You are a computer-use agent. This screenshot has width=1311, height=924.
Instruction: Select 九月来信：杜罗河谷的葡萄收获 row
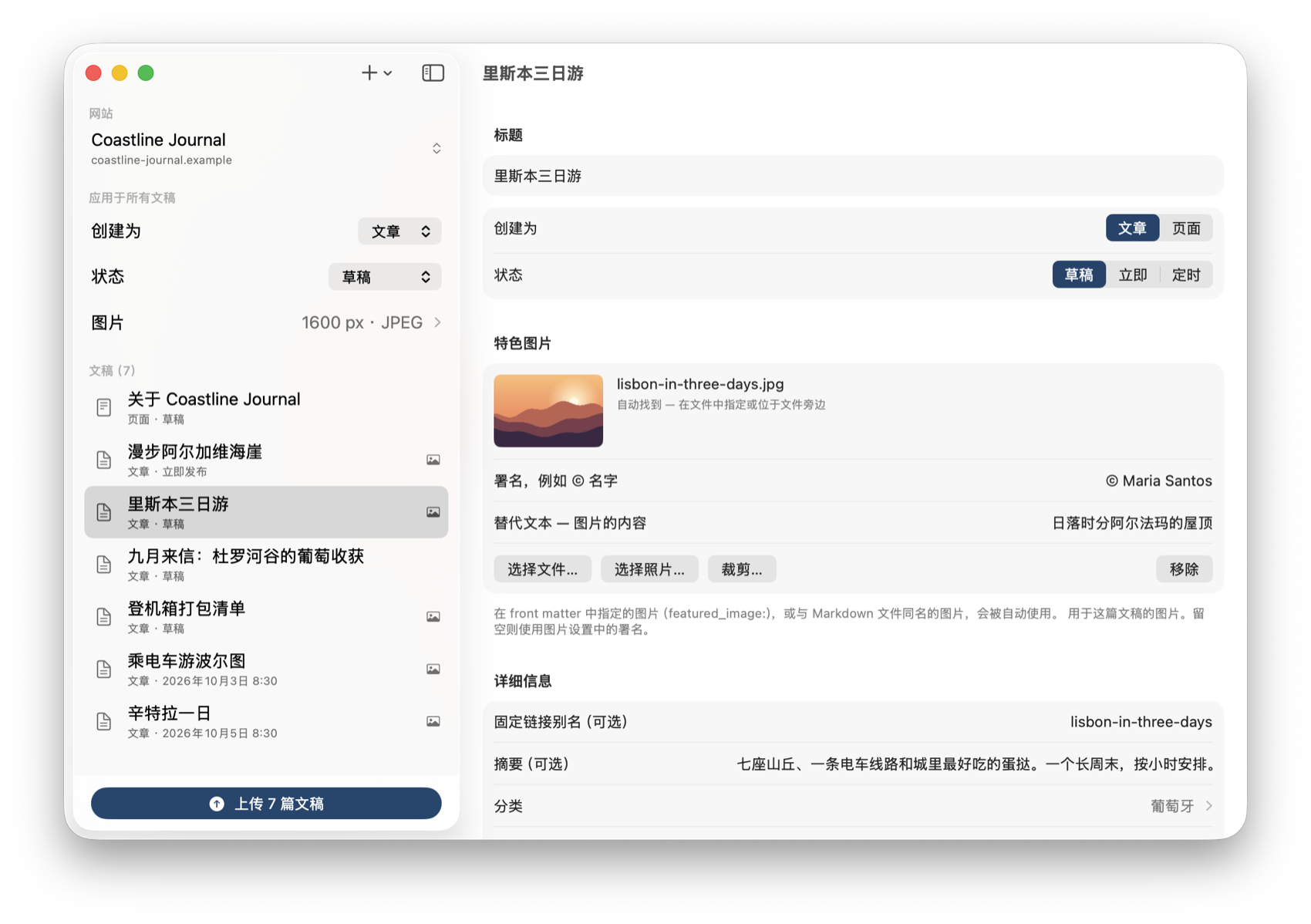(266, 565)
